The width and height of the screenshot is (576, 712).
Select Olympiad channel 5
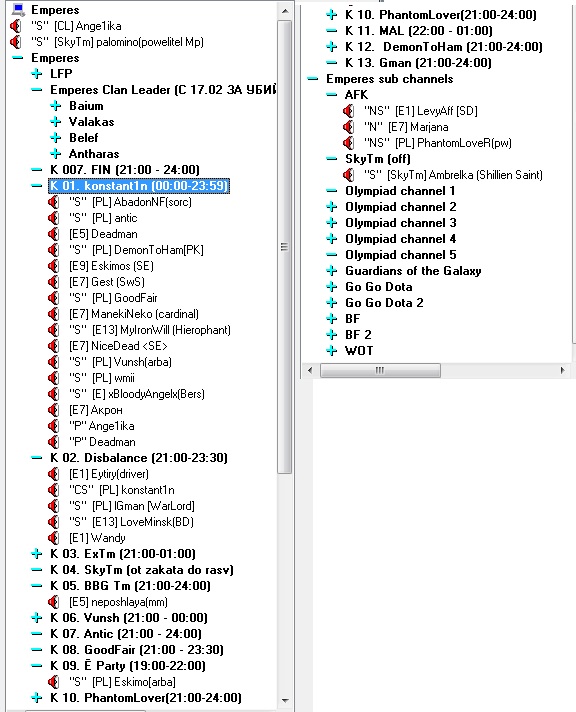[x=401, y=255]
